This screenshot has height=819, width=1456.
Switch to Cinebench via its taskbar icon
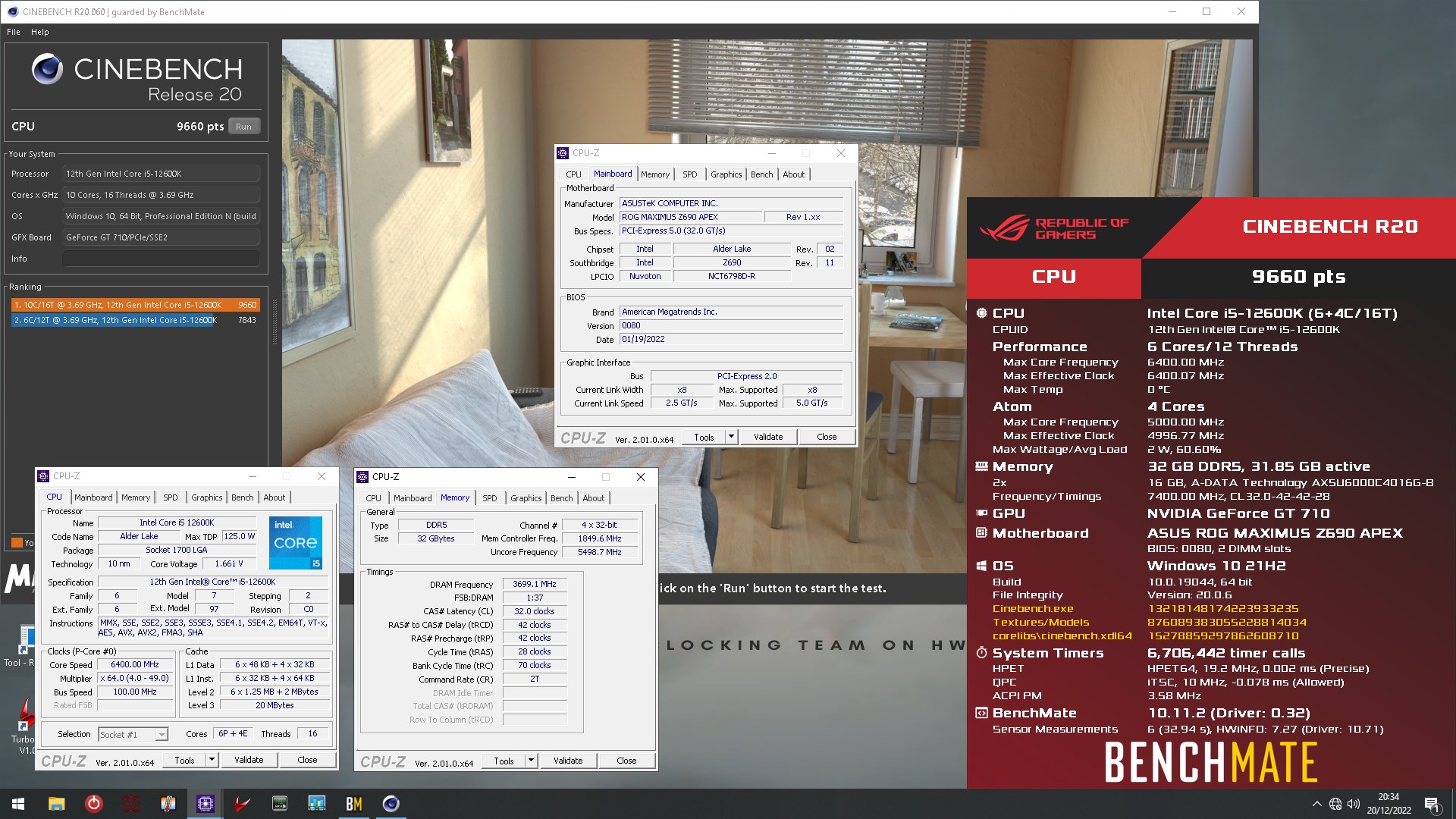point(391,804)
